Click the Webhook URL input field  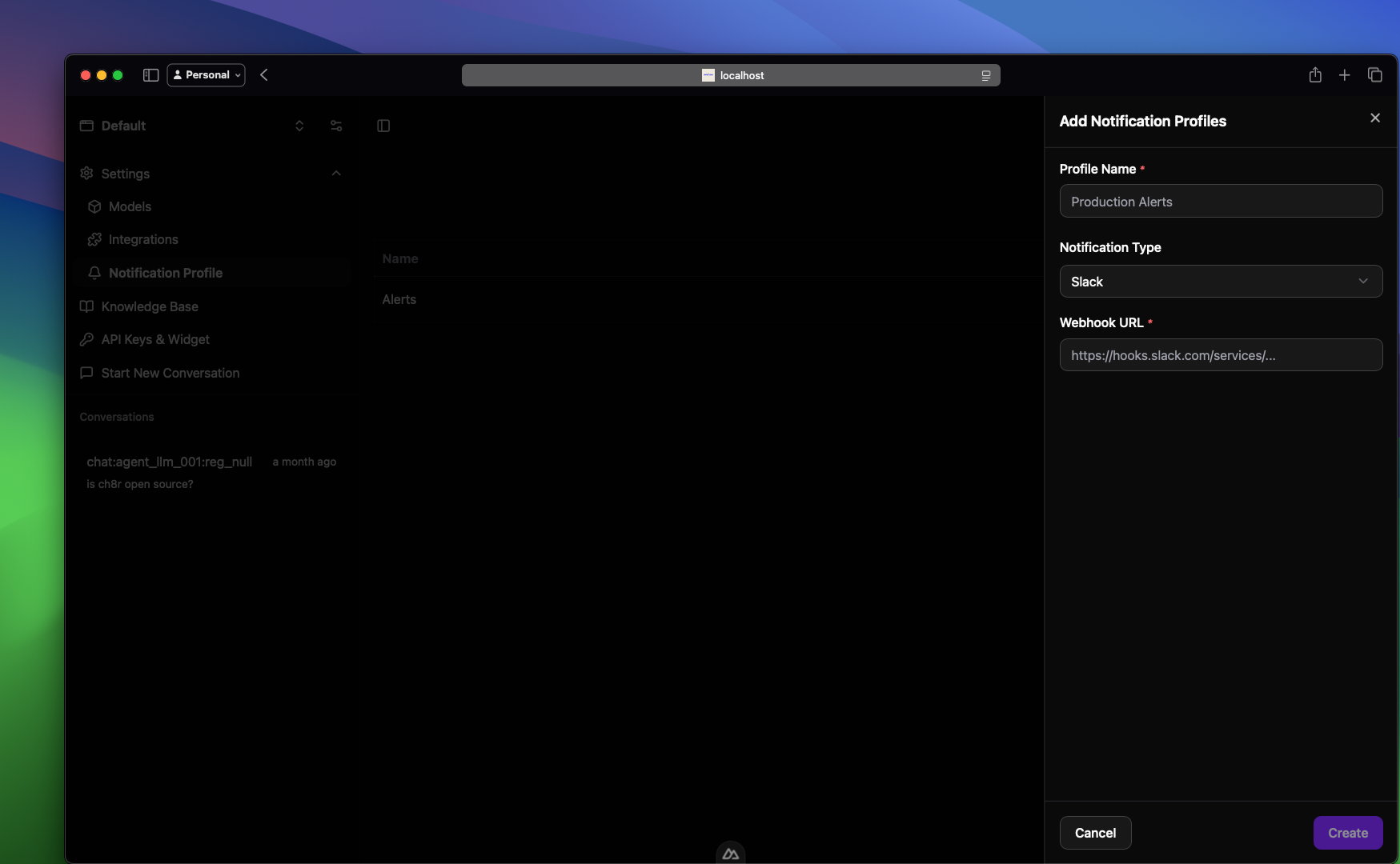pos(1221,355)
